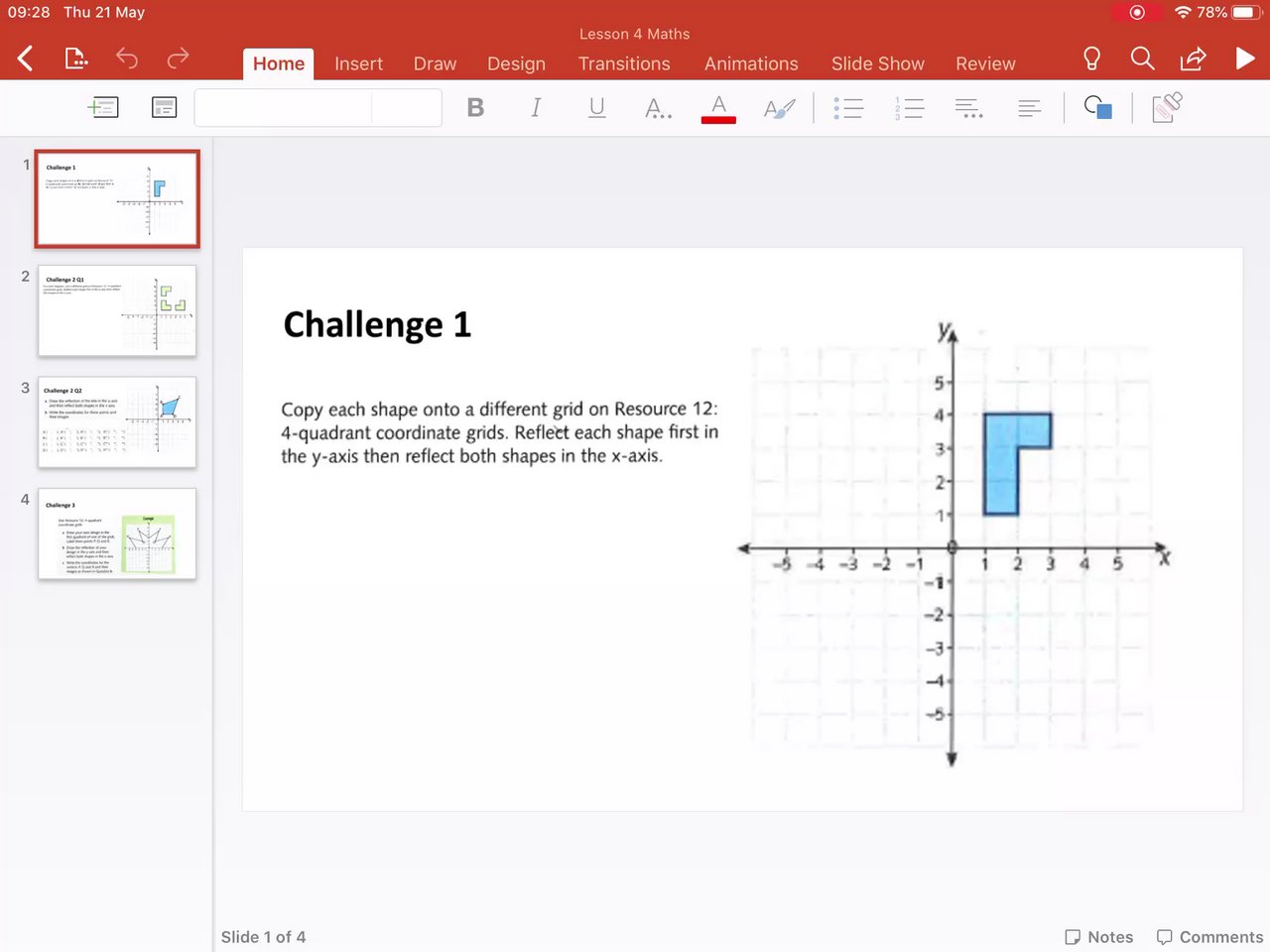Switch to the Insert tab

coord(358,63)
